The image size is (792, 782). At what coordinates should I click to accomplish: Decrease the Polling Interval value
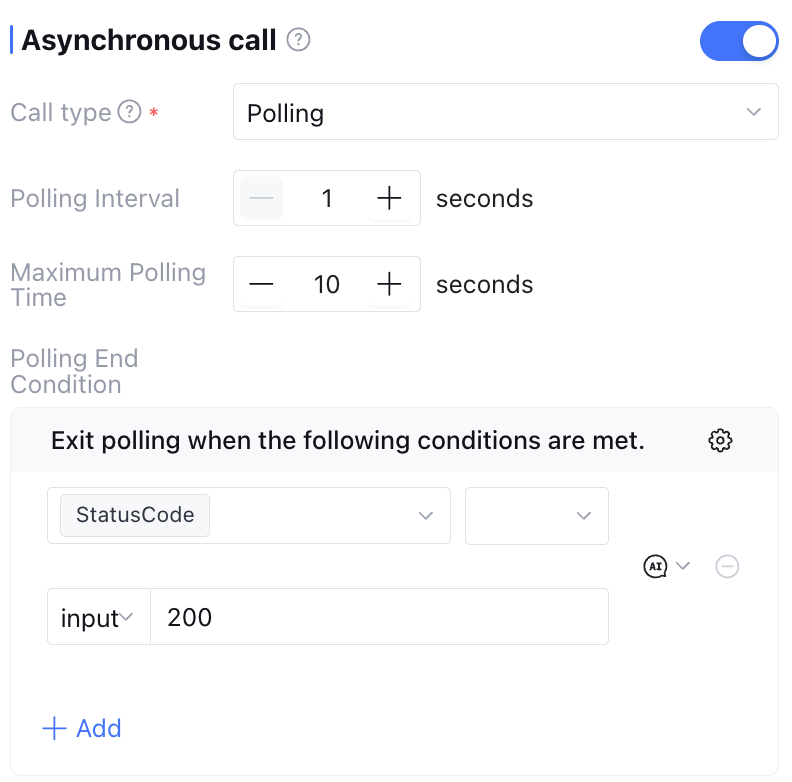pos(261,198)
